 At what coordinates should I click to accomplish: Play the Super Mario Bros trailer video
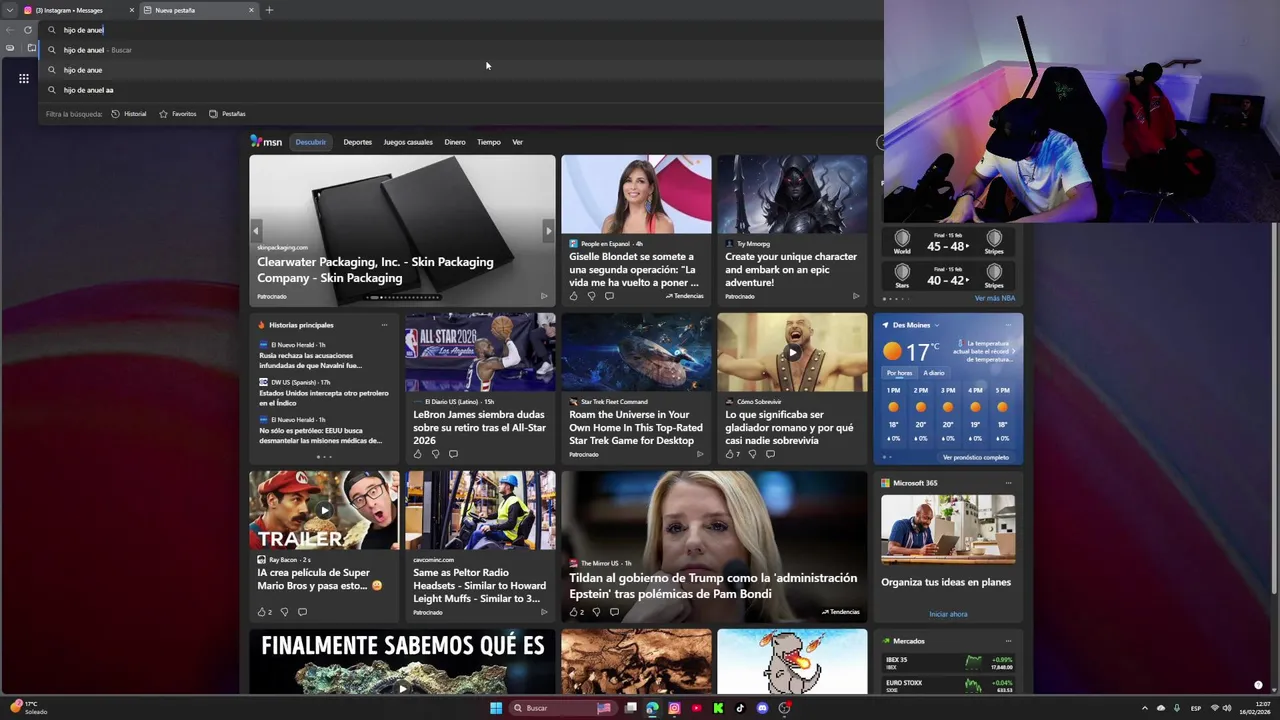(x=324, y=510)
